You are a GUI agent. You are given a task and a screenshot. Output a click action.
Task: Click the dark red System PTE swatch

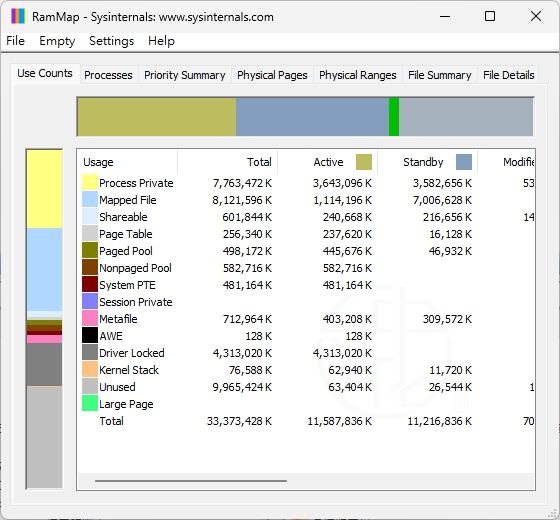pyautogui.click(x=90, y=284)
